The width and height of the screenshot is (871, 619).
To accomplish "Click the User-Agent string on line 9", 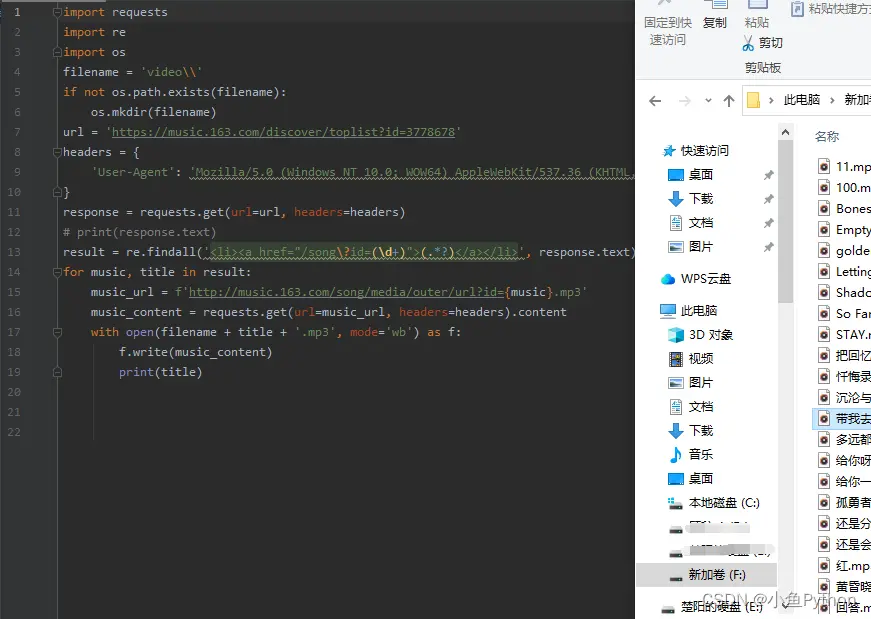I will 412,172.
